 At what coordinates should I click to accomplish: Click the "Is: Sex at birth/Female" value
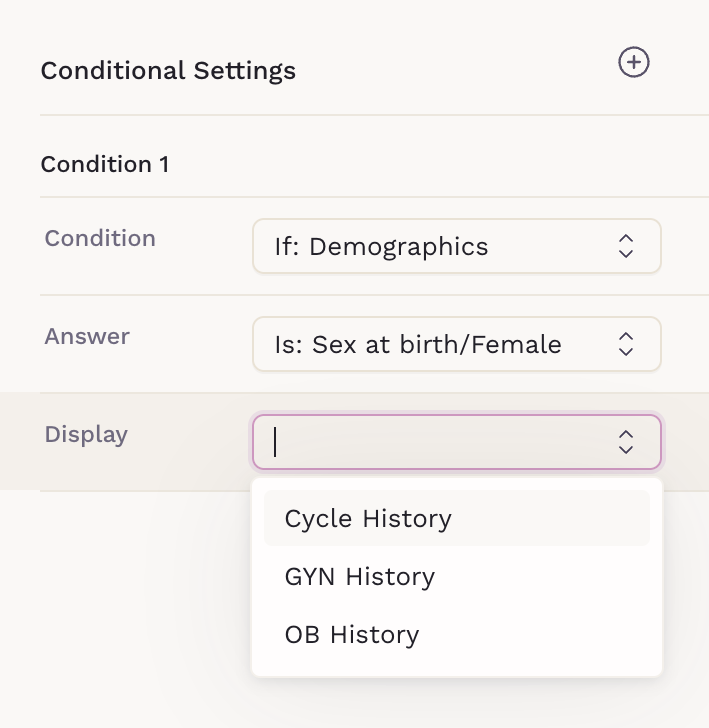(418, 345)
